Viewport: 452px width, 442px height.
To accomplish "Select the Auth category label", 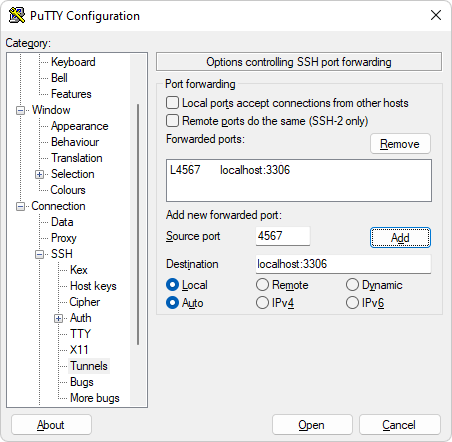I will click(81, 318).
